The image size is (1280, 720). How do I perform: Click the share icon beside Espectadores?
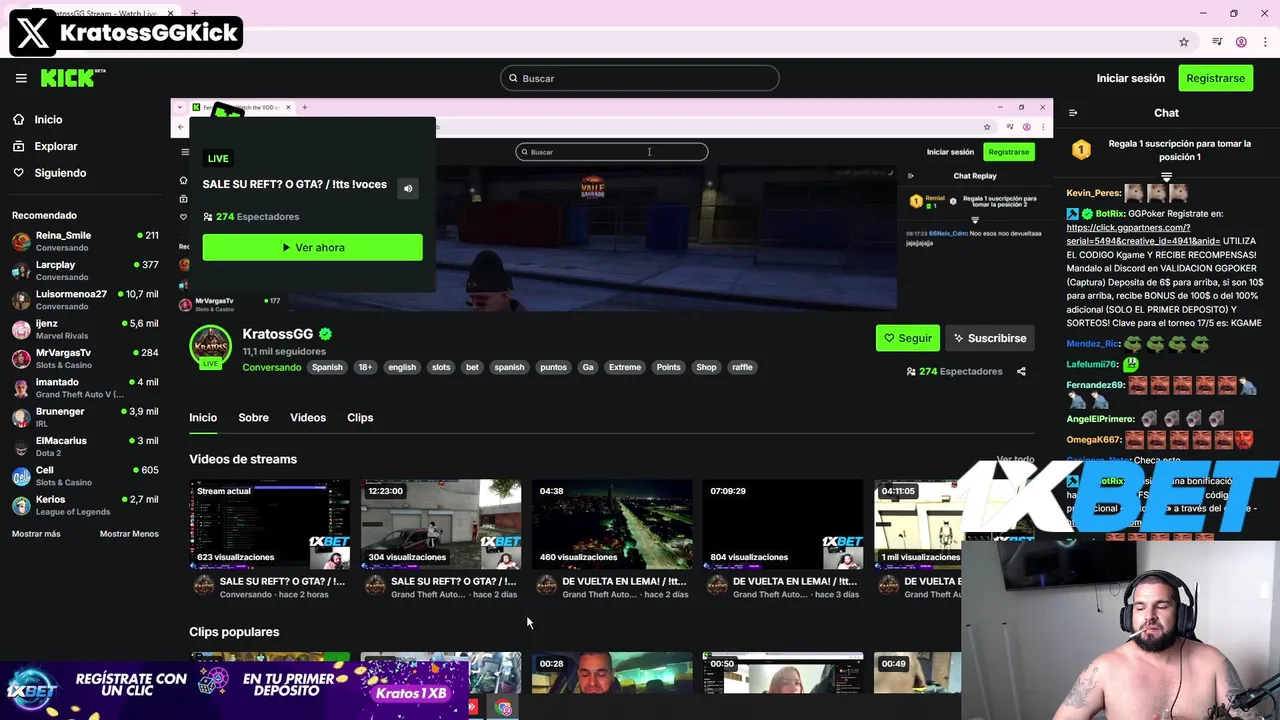click(1021, 371)
